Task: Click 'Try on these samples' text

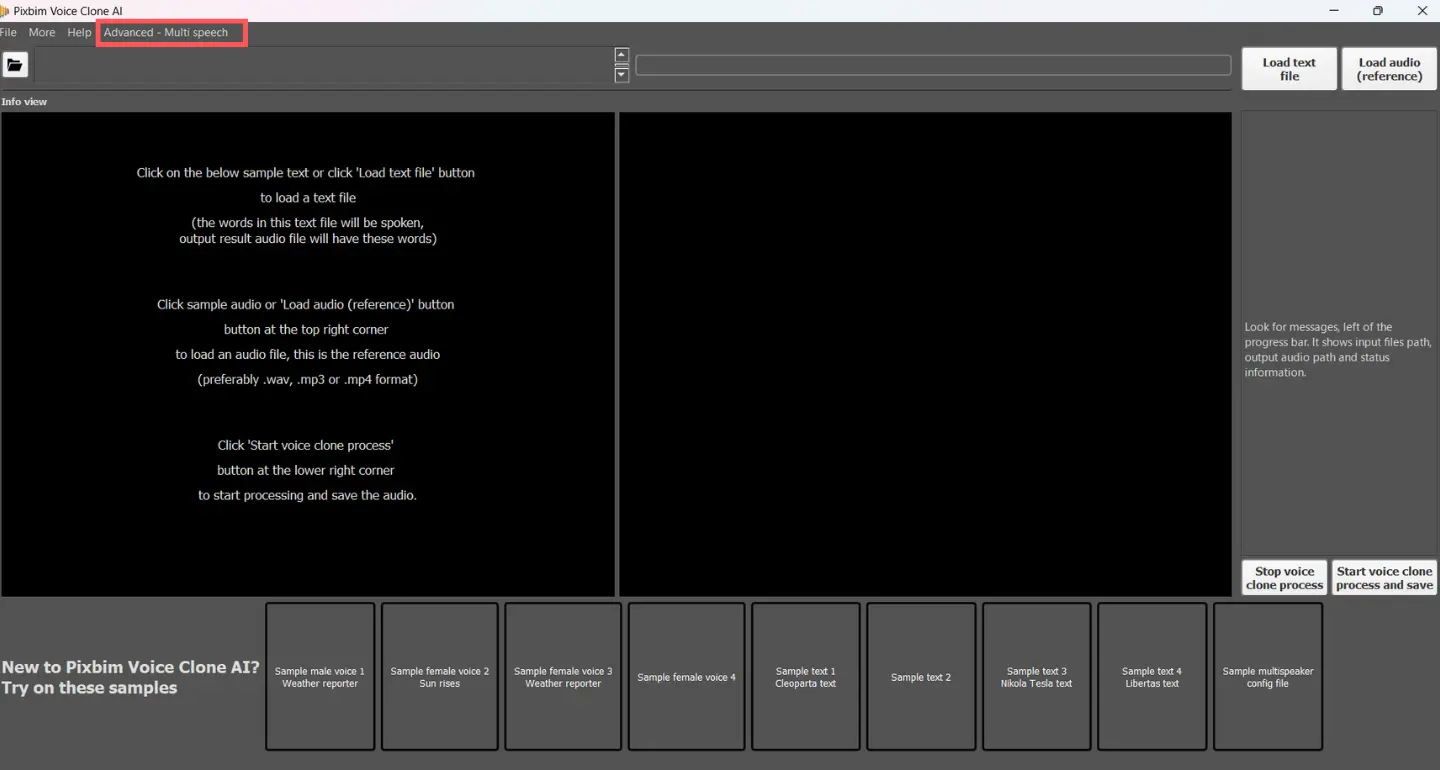Action: pyautogui.click(x=89, y=688)
